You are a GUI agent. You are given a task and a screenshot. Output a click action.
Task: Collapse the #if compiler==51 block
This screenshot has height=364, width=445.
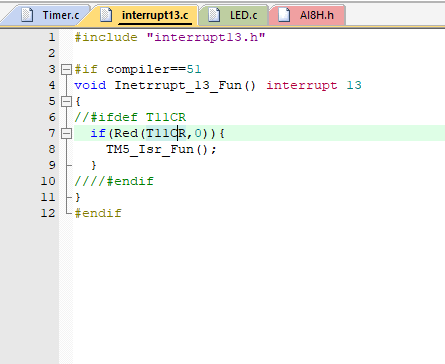tap(67, 69)
